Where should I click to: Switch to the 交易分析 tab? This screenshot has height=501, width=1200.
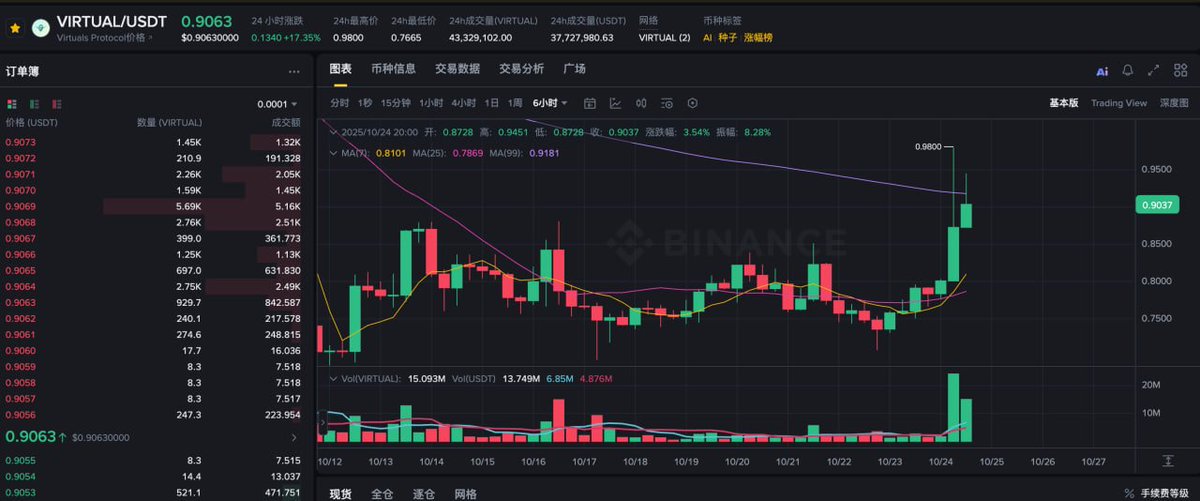pos(521,69)
